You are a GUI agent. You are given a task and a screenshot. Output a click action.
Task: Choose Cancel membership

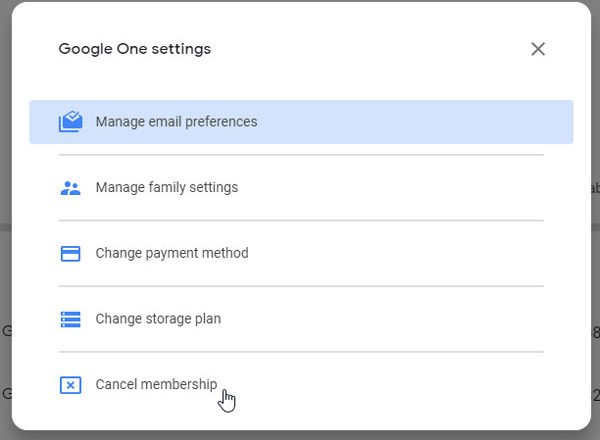click(x=155, y=384)
